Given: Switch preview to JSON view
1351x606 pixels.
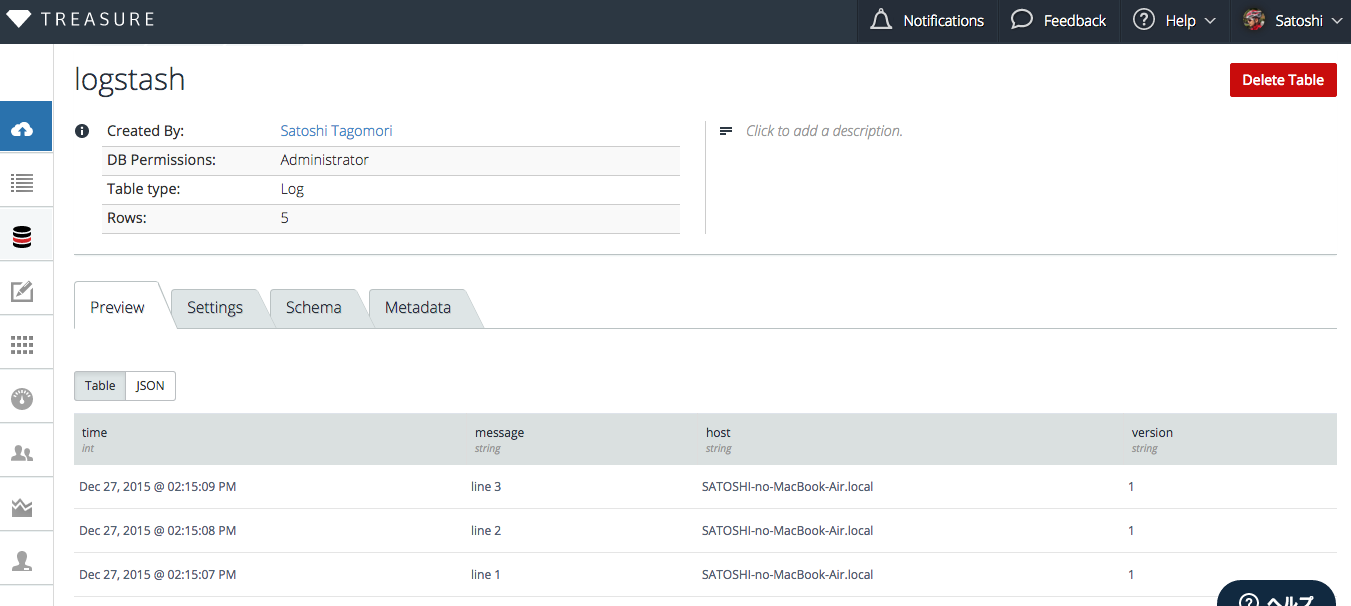Looking at the screenshot, I should point(150,386).
